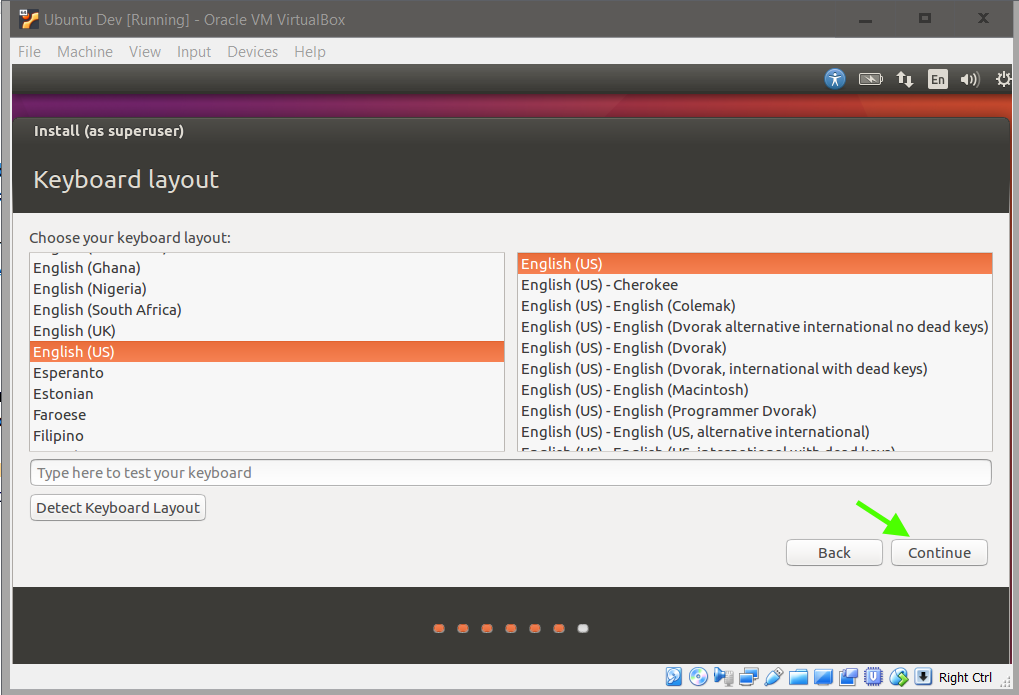Screen dimensions: 1019x695
Task: Open the USB devices status icon
Action: [773, 677]
